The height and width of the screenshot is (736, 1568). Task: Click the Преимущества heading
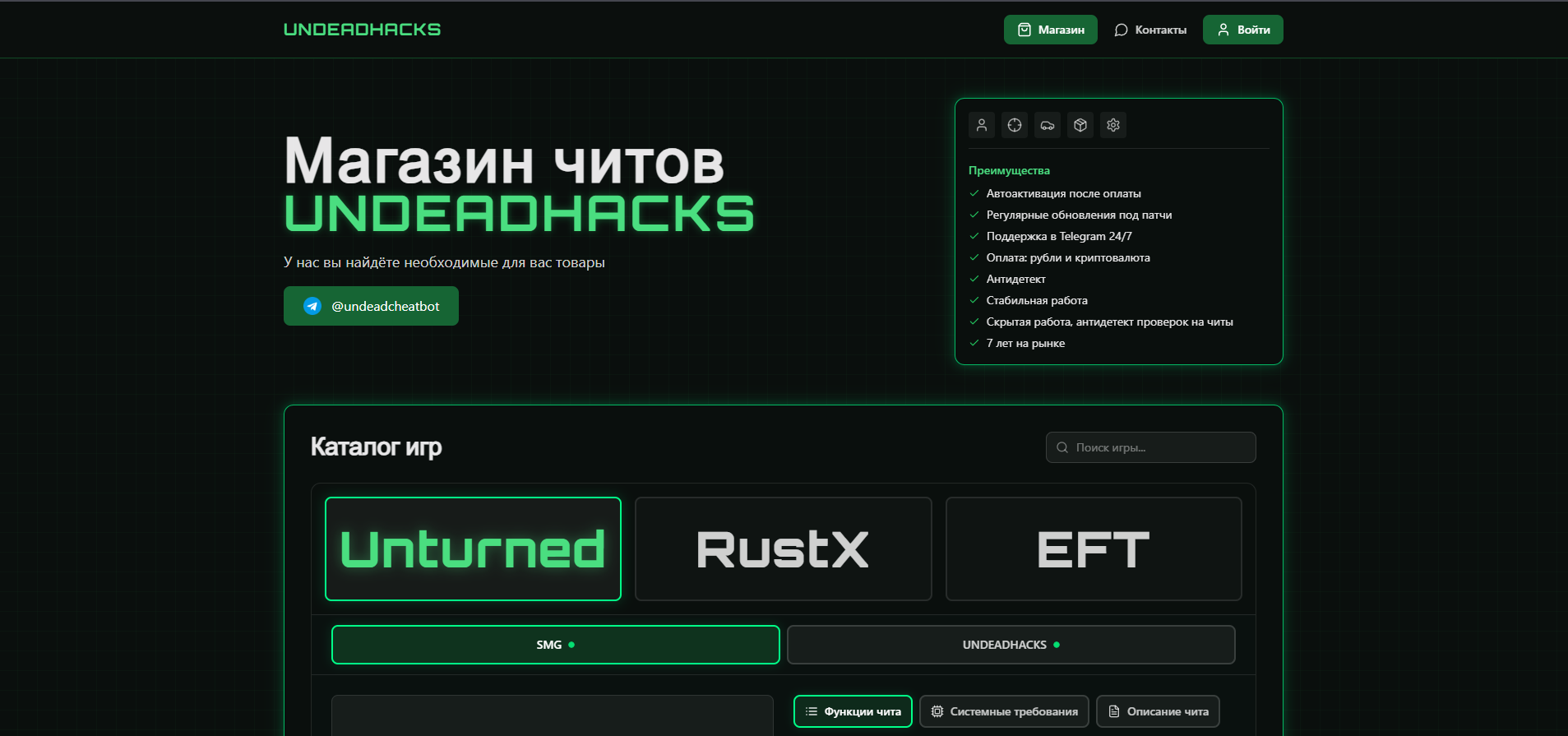1009,170
